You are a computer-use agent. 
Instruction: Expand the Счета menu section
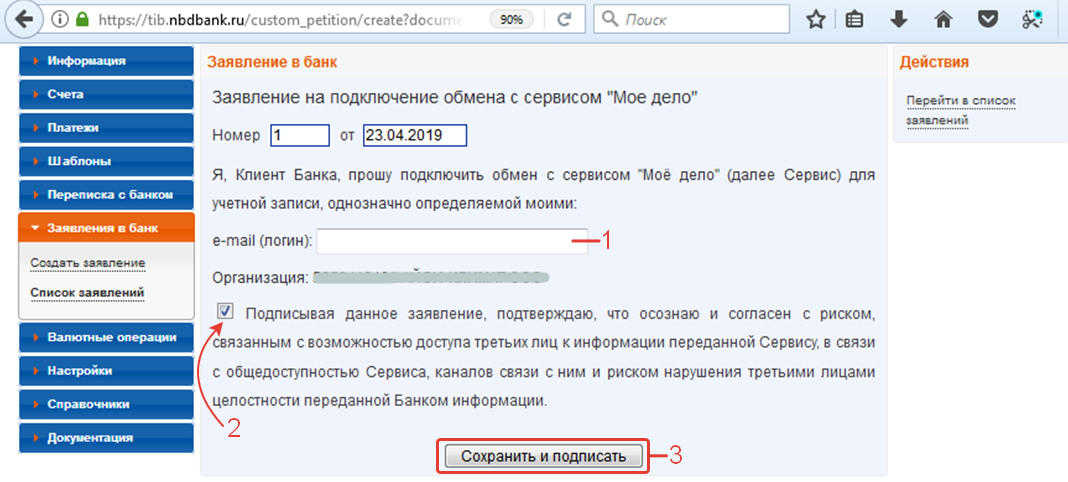point(107,95)
